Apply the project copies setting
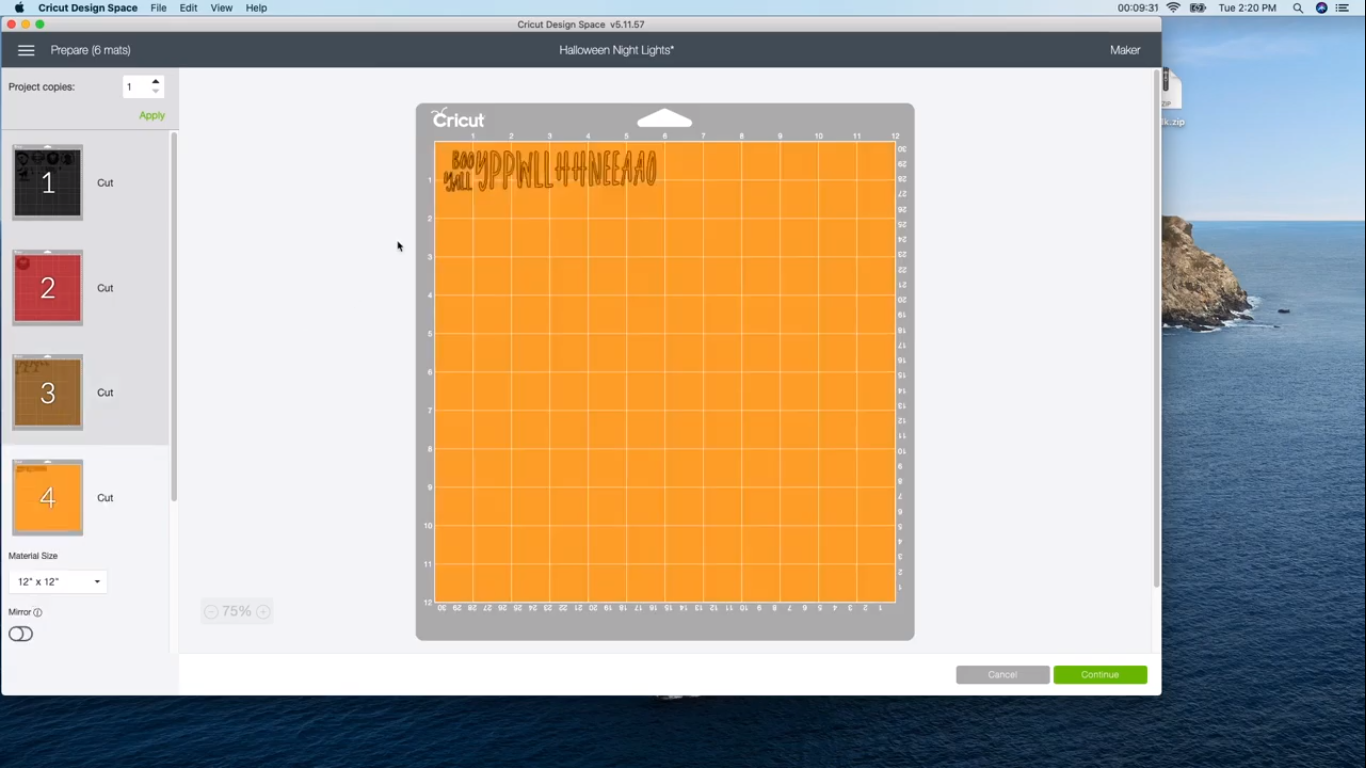The width and height of the screenshot is (1366, 768). 151,115
